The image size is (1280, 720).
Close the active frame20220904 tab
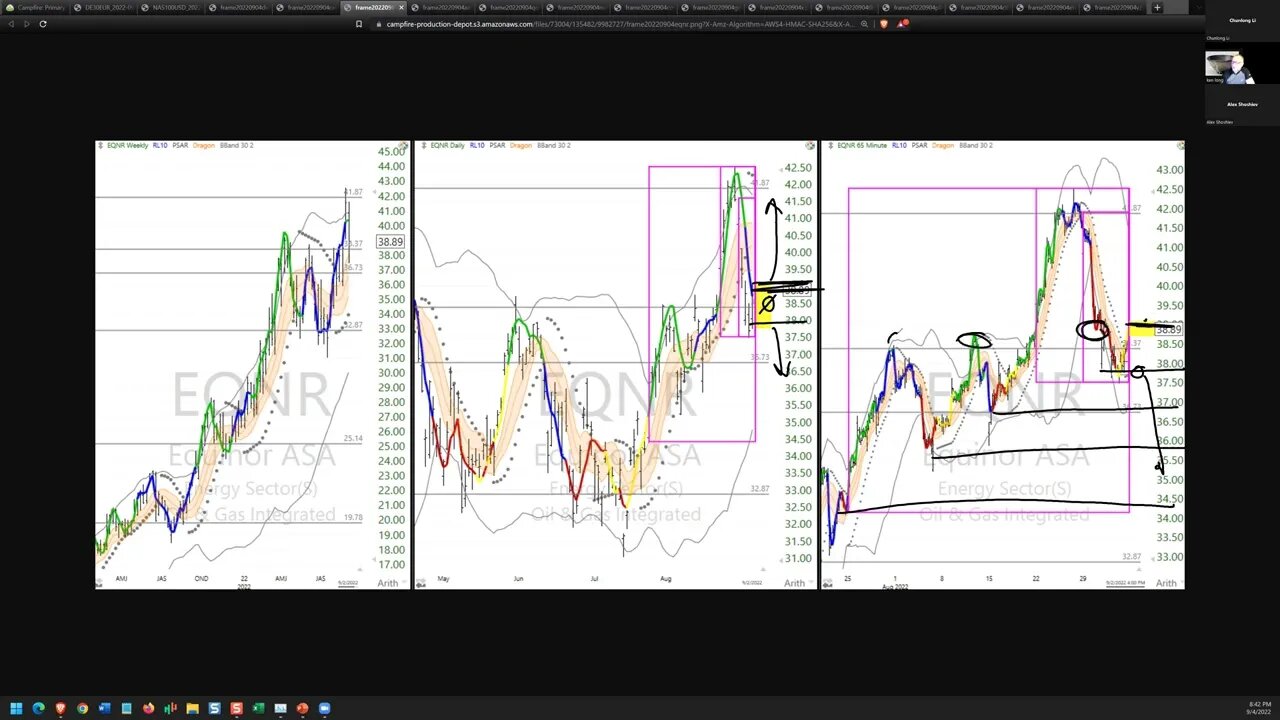(401, 7)
